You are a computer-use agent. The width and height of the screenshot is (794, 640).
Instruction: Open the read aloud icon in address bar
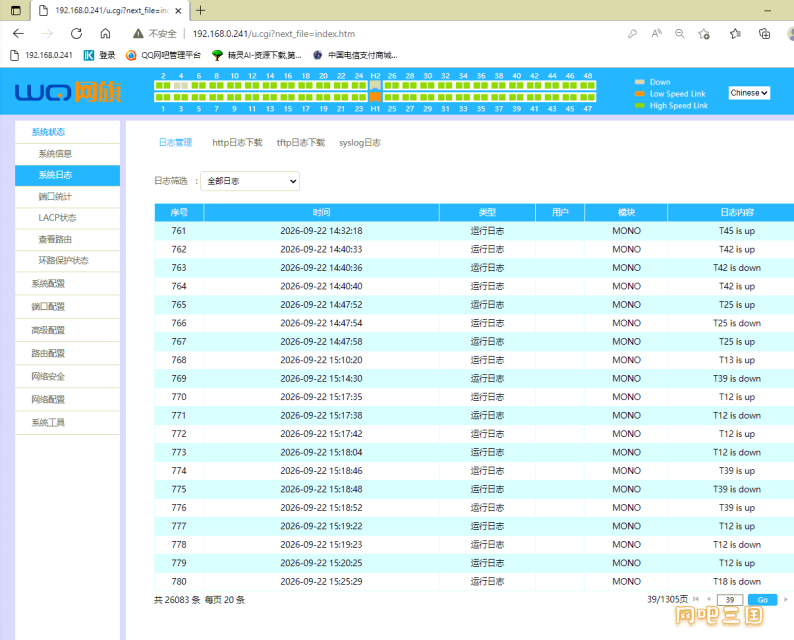(x=656, y=33)
